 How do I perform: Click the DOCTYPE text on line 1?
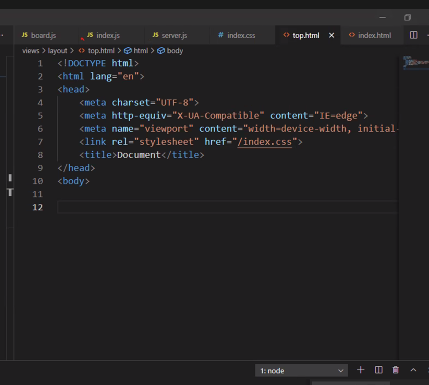87,63
